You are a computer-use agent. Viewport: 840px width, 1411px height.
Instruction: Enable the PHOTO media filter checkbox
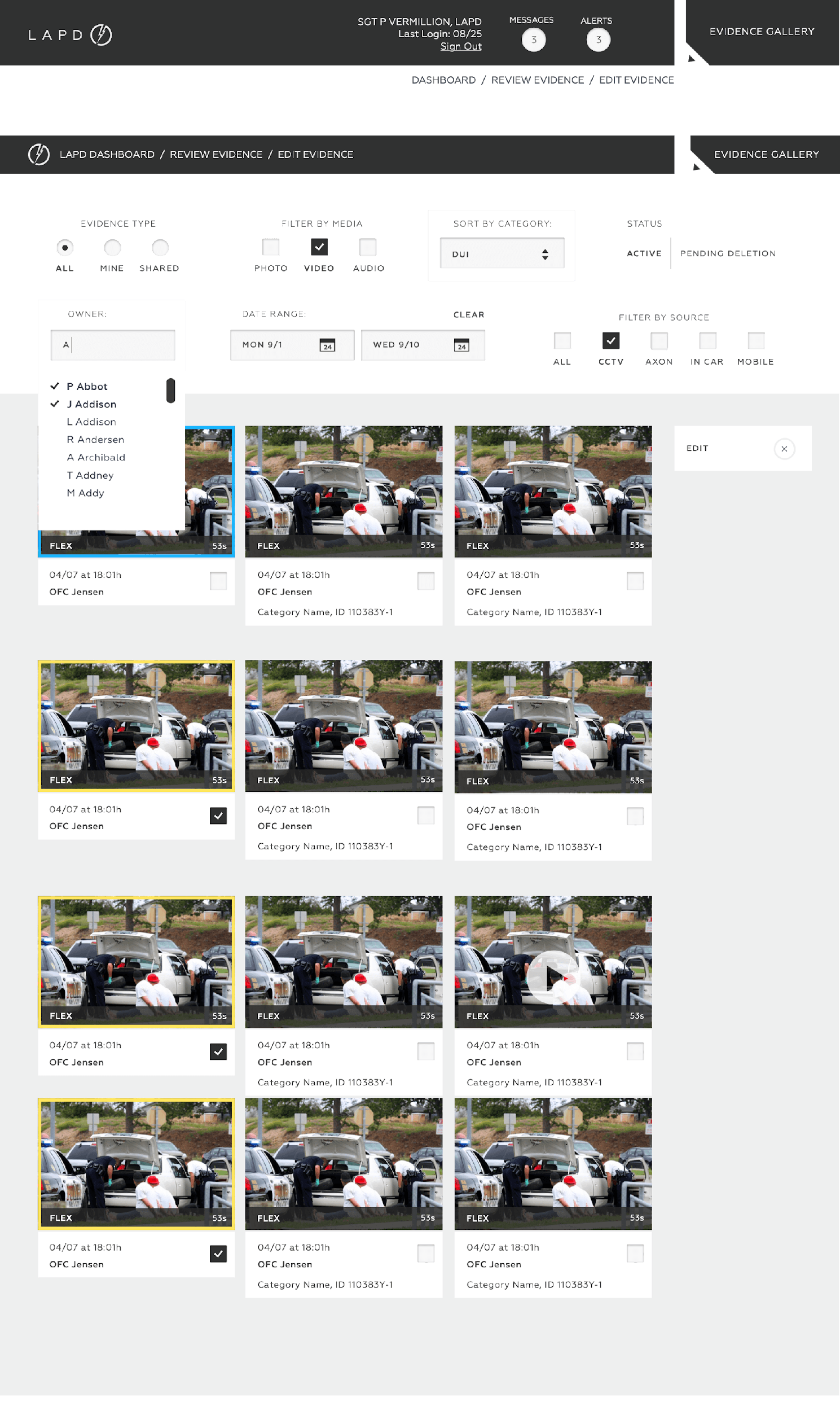click(x=271, y=247)
